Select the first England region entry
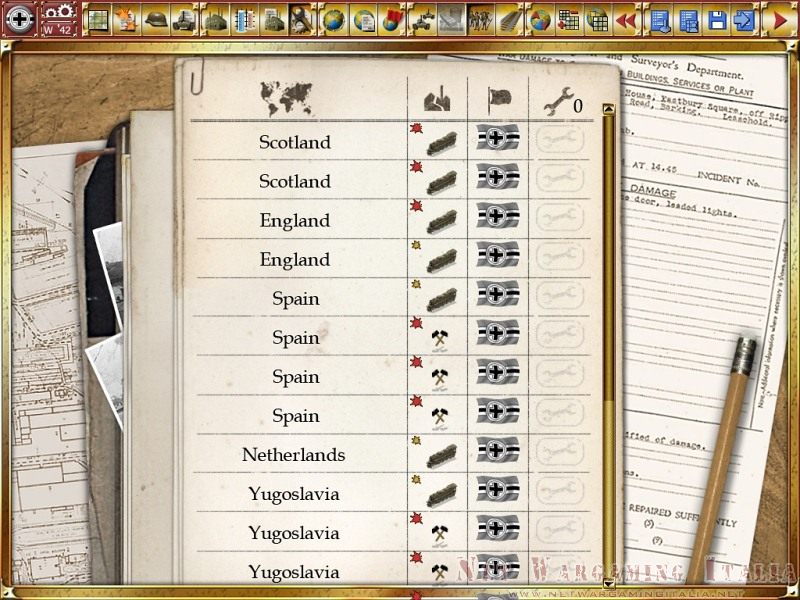The height and width of the screenshot is (600, 800). tap(294, 220)
